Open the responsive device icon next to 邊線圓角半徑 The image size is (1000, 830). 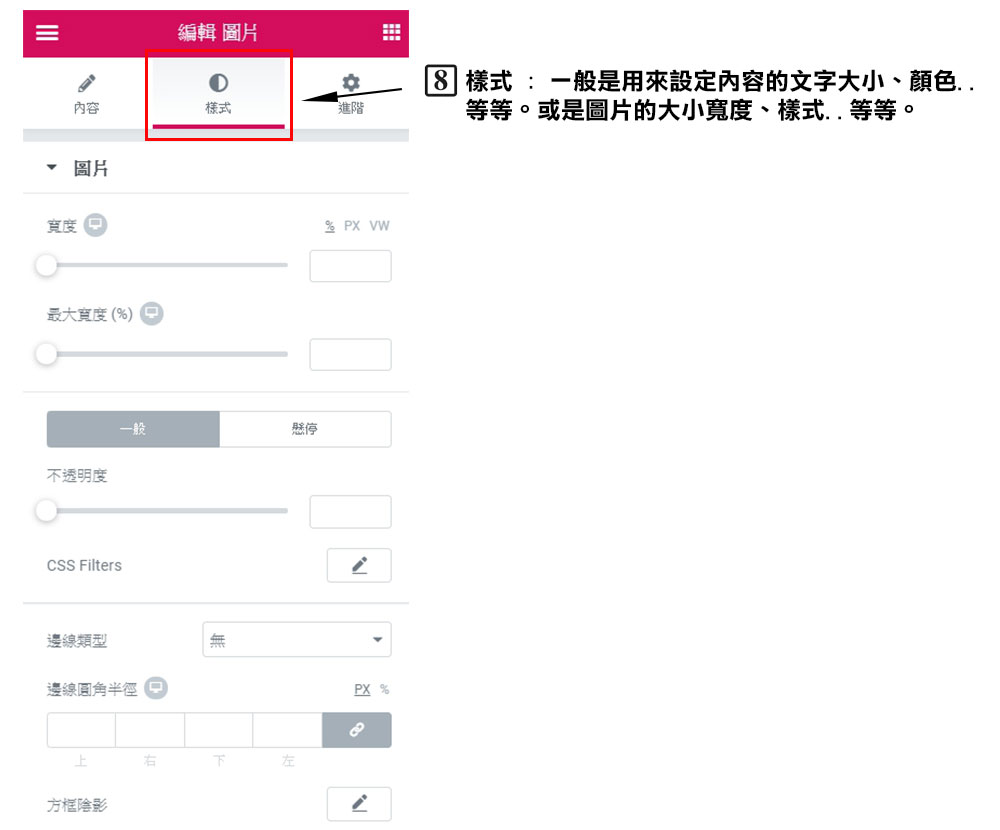tap(156, 688)
